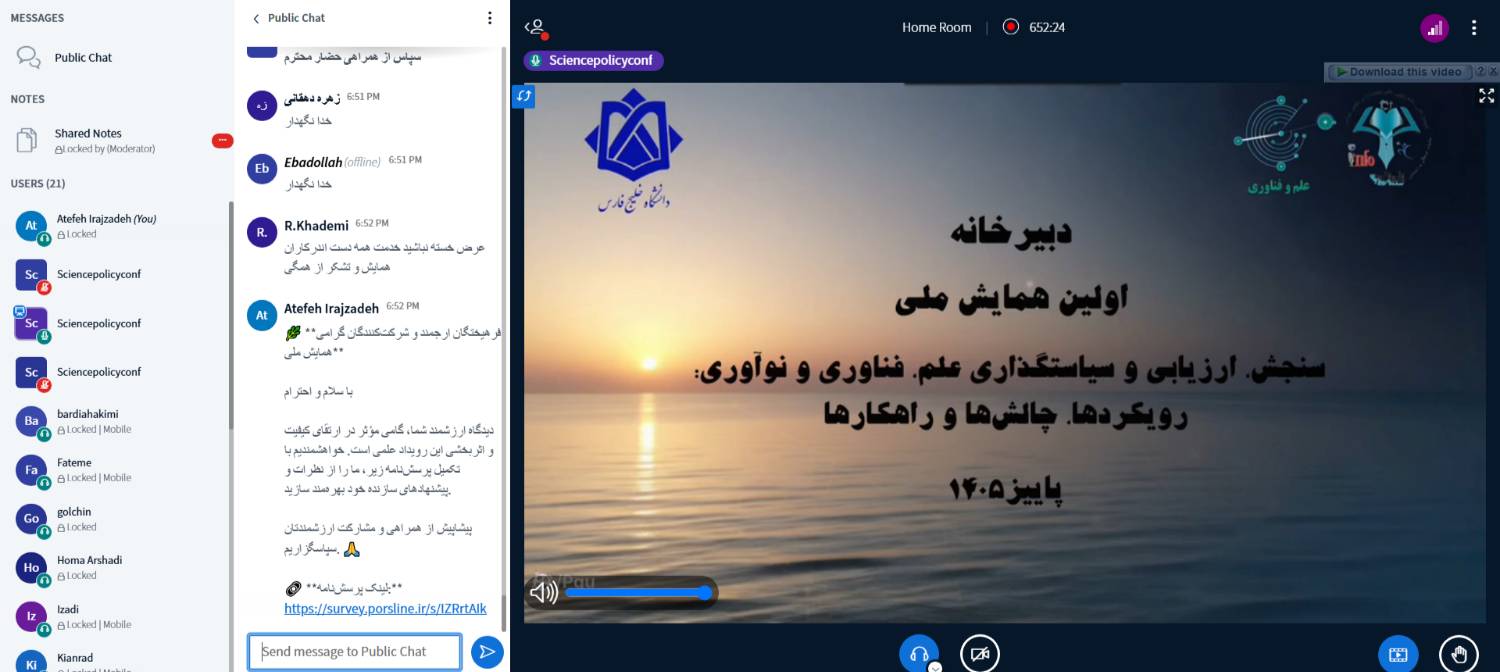Screen dimensions: 1500x672
Task: Mute the video with speaker icon
Action: [543, 593]
